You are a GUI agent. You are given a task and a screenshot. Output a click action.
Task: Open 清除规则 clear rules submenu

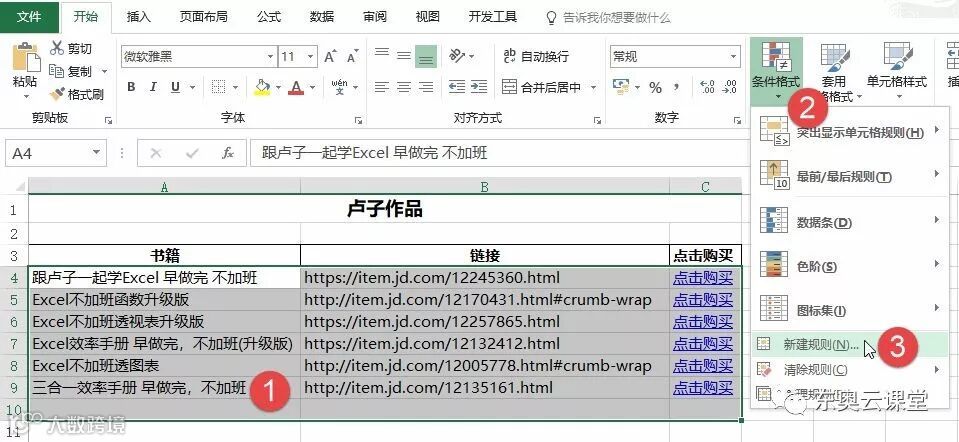tap(849, 369)
